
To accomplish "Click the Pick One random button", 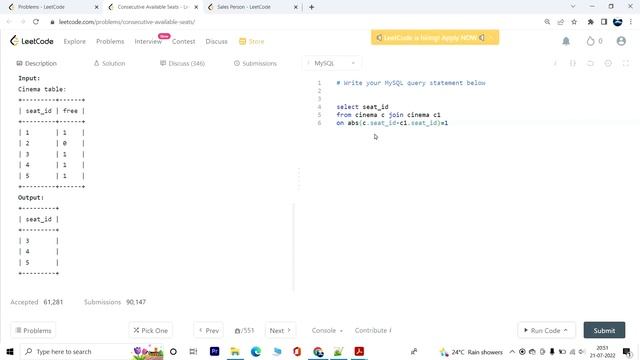I will (151, 330).
